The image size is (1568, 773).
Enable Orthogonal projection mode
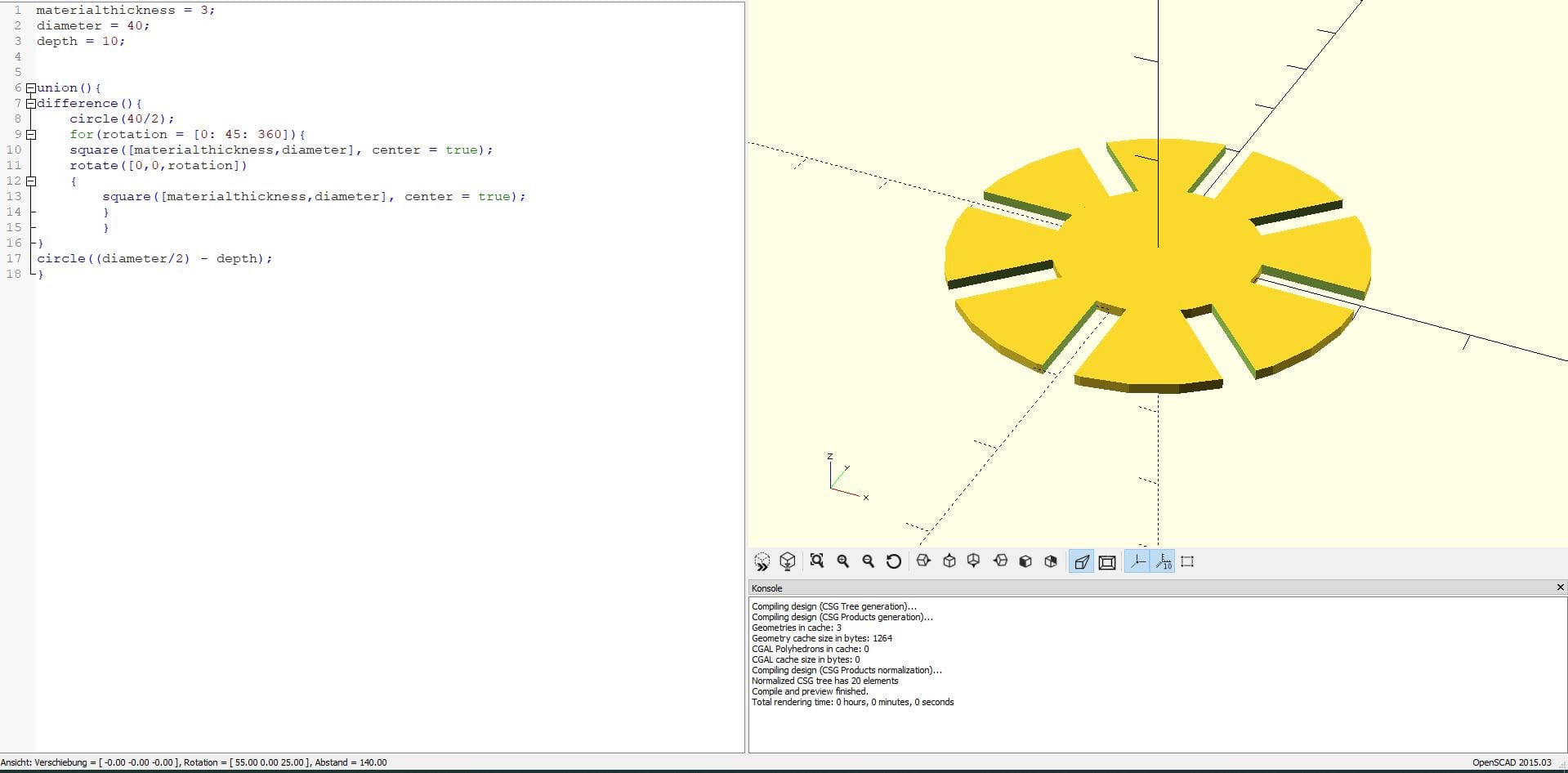click(x=1107, y=561)
